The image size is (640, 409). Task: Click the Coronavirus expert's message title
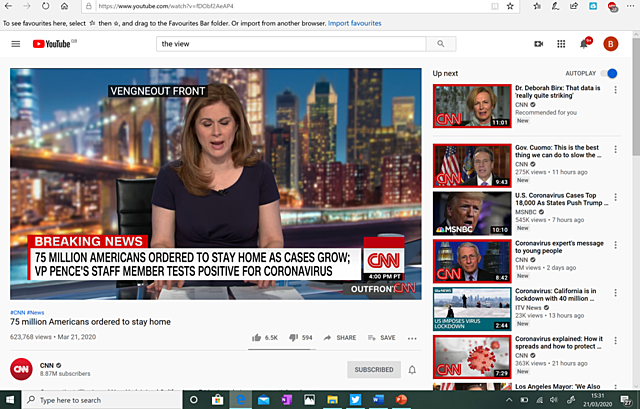coord(559,247)
